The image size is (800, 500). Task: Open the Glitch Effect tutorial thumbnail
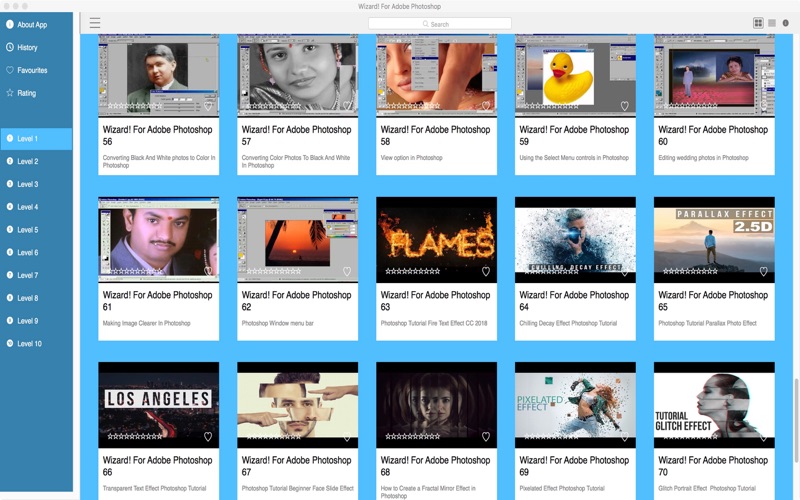pos(714,405)
